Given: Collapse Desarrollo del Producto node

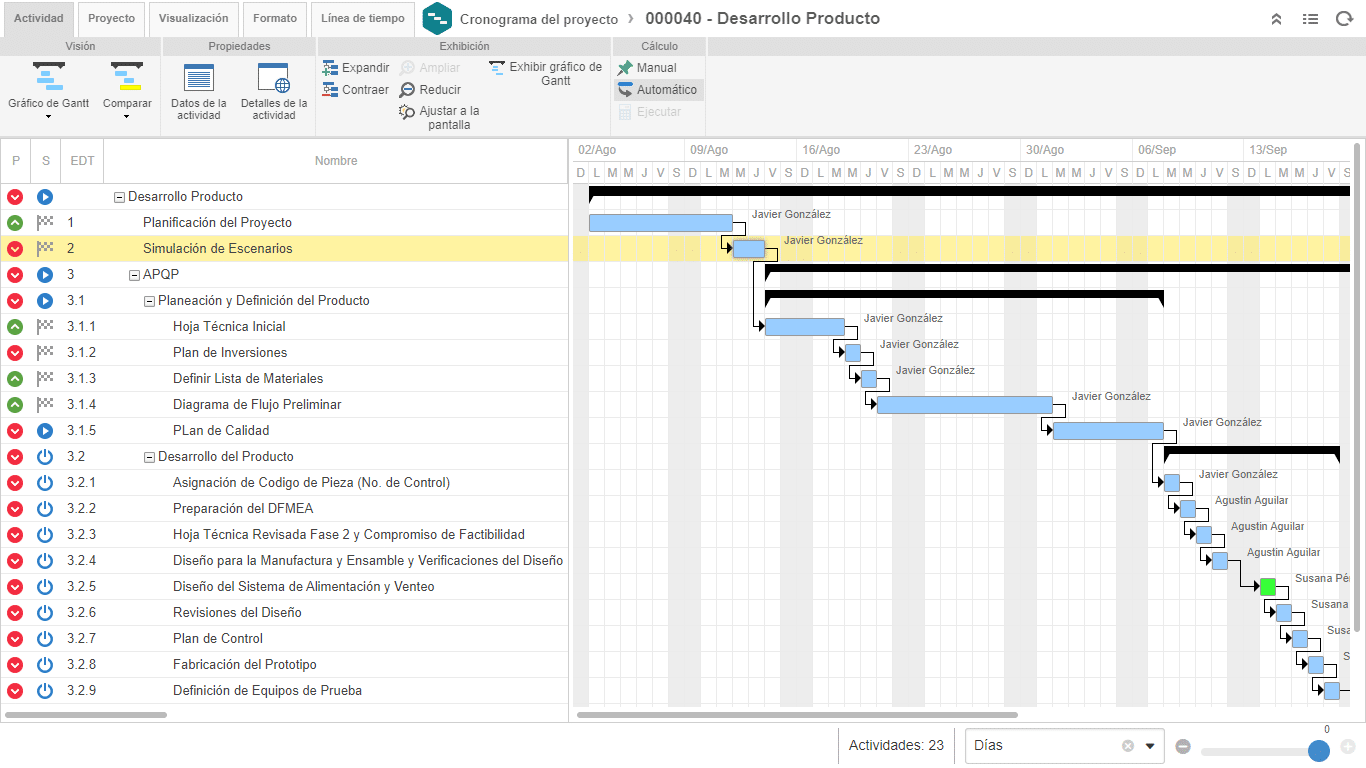Looking at the screenshot, I should (x=150, y=457).
